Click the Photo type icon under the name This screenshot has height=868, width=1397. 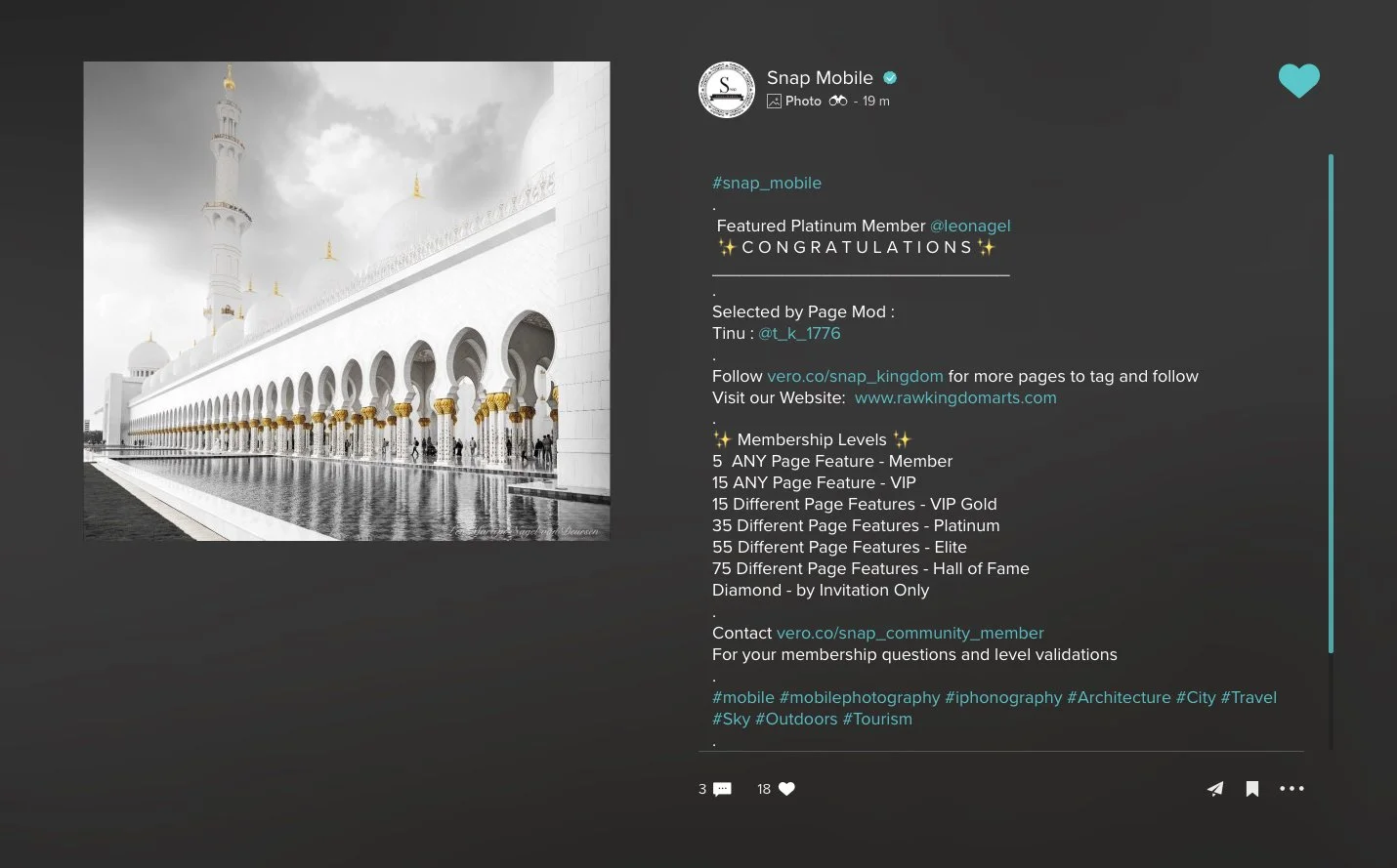pyautogui.click(x=774, y=101)
